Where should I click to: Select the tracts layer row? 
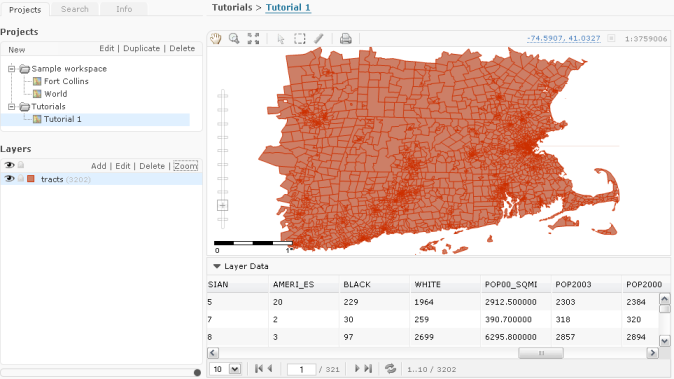[x=101, y=179]
